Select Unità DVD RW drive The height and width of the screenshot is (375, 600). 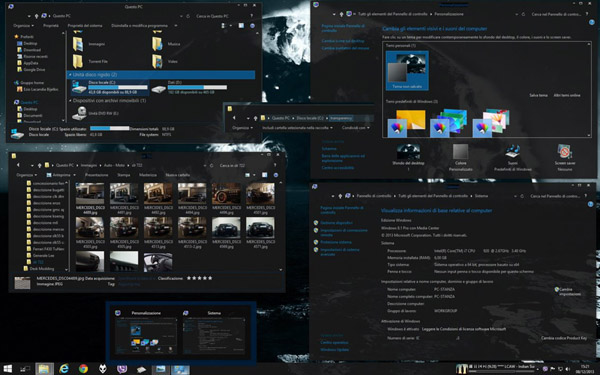tap(96, 113)
